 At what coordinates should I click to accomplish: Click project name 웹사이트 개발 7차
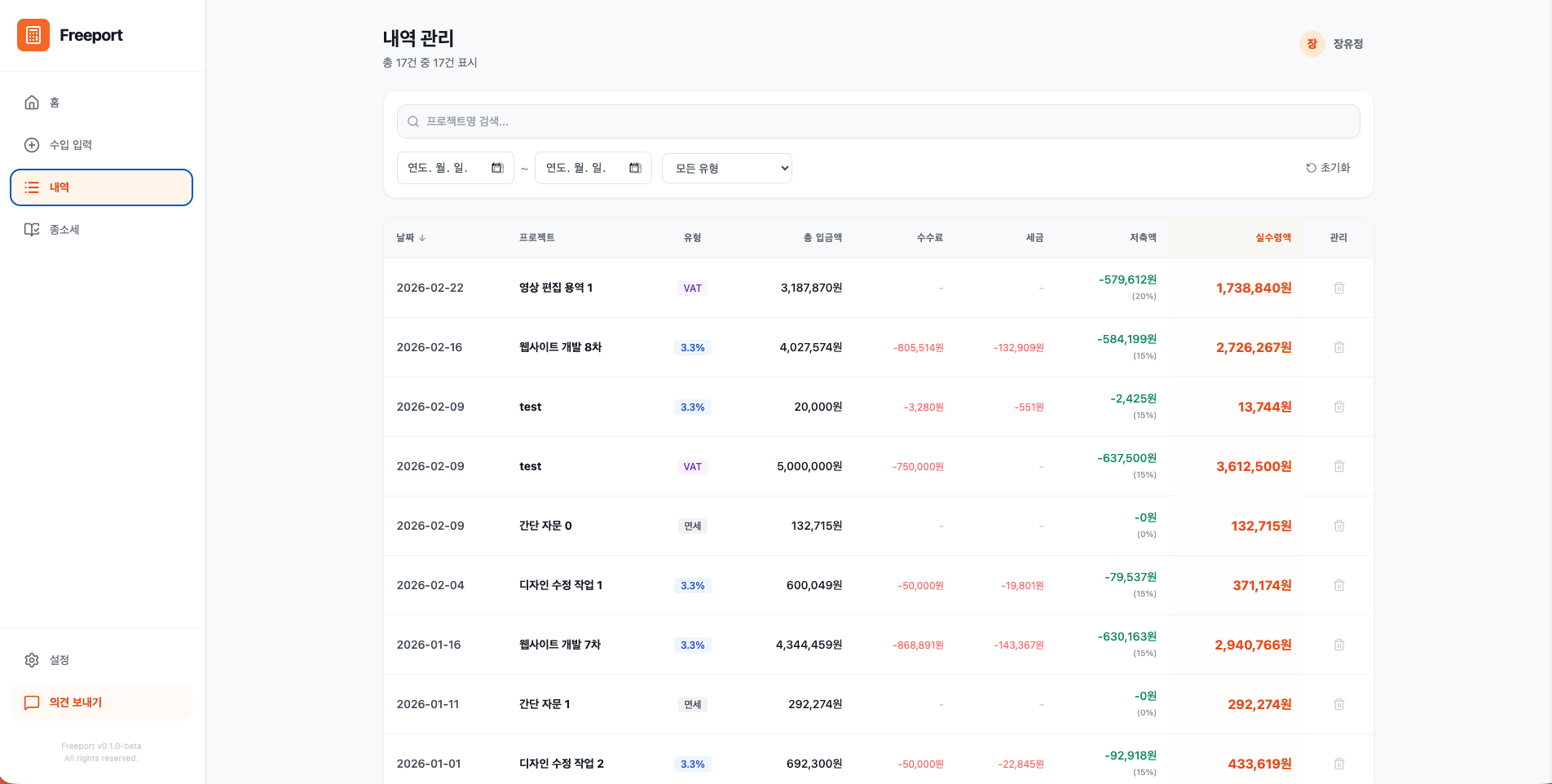[560, 645]
